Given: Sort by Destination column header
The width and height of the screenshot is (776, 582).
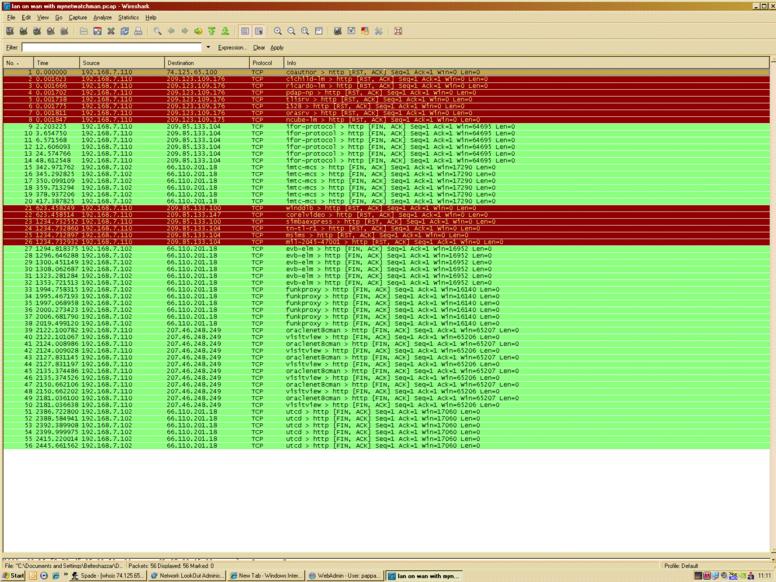Looking at the screenshot, I should 207,63.
